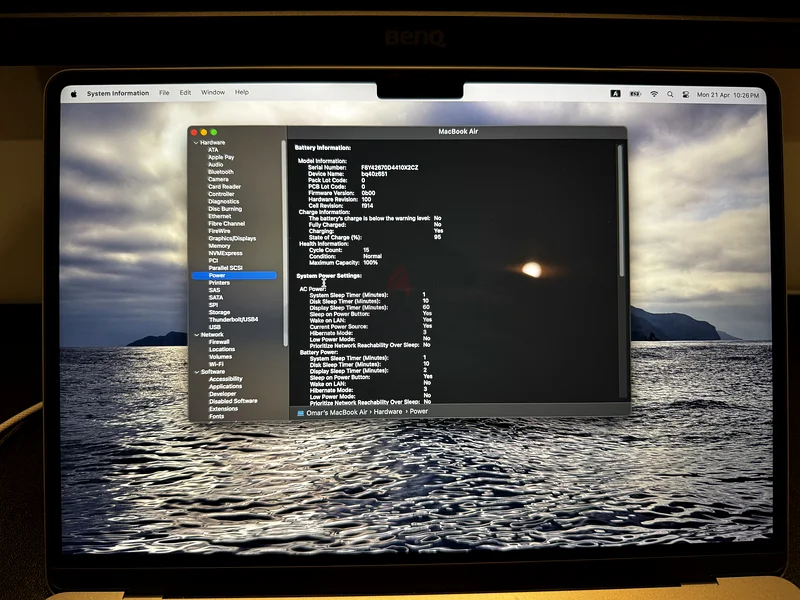Open Spotlight search icon

[x=670, y=94]
